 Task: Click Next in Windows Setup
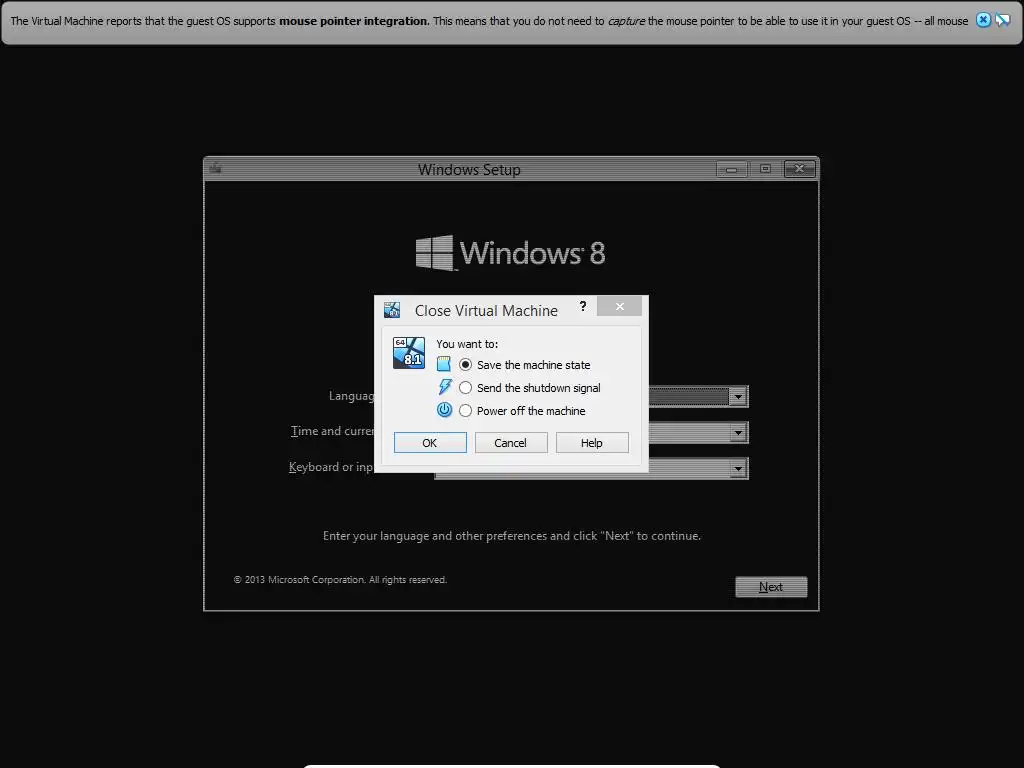[771, 587]
